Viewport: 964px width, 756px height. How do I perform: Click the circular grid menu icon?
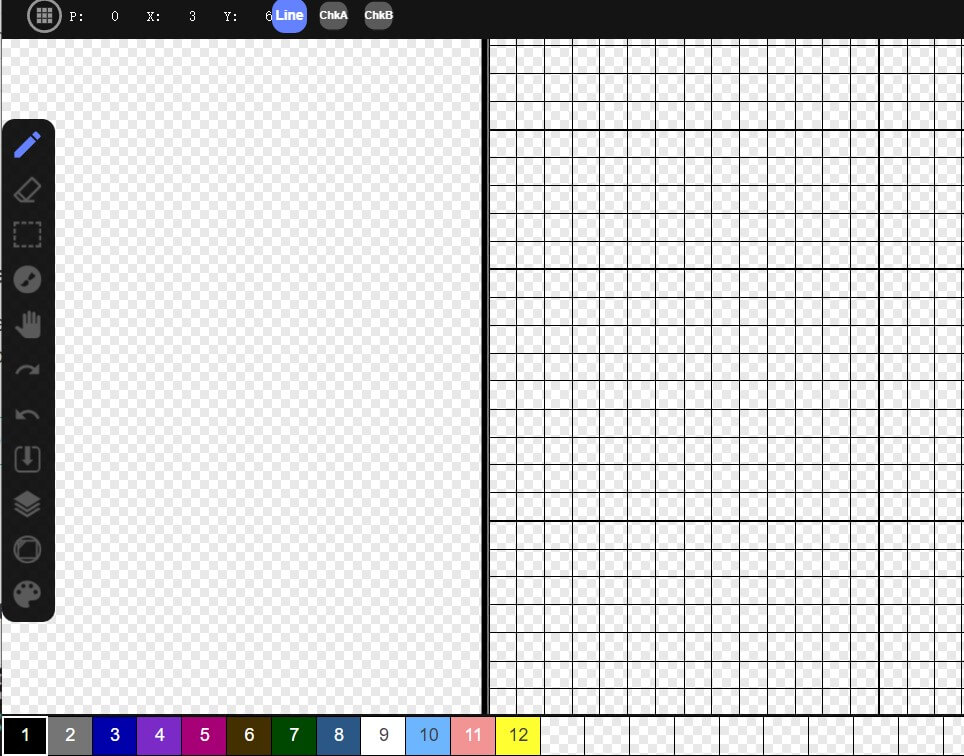(x=44, y=16)
